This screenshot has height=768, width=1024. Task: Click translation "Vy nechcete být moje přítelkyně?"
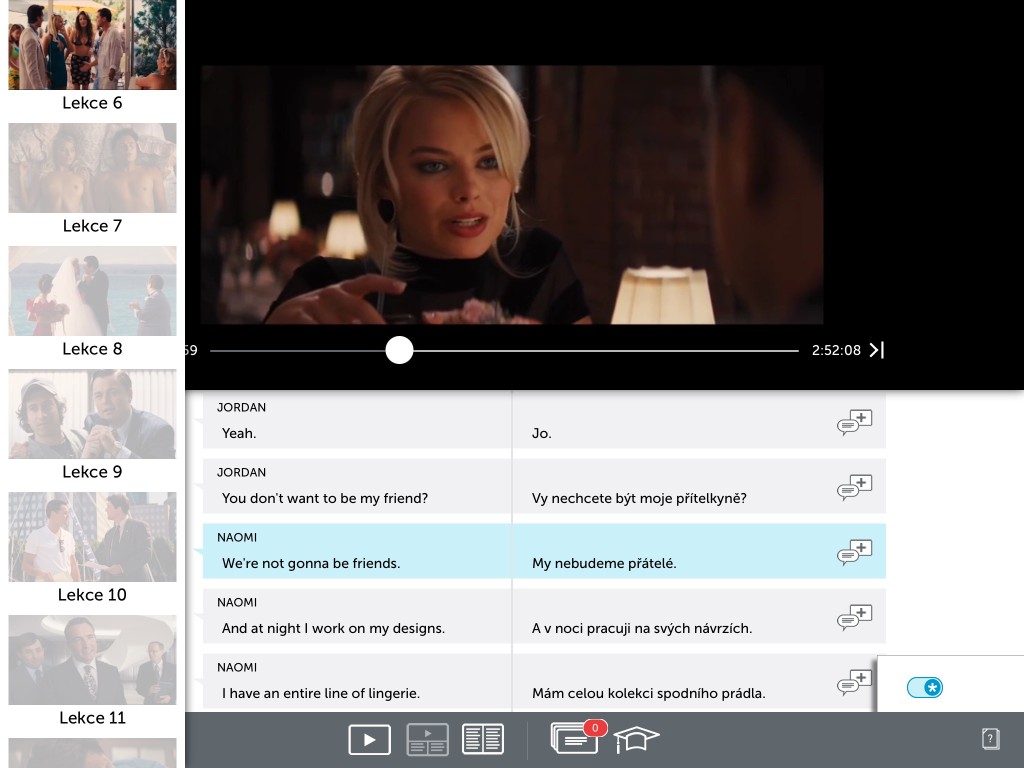(639, 498)
